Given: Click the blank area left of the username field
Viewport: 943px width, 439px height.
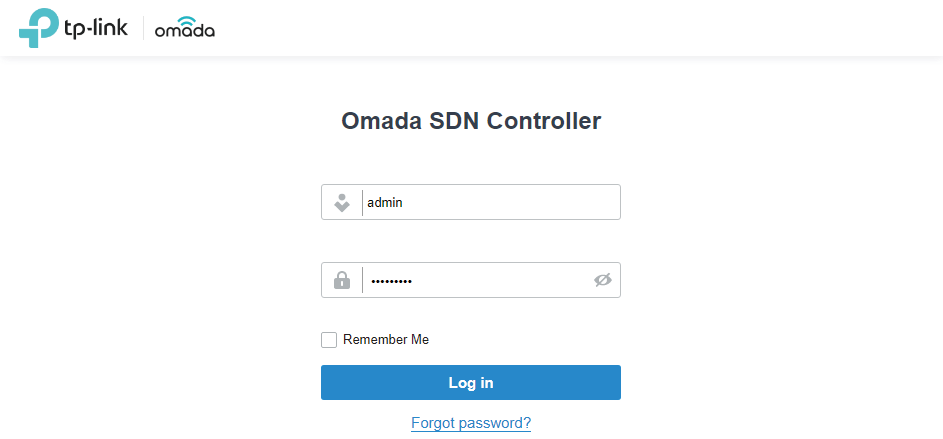Looking at the screenshot, I should [x=160, y=202].
